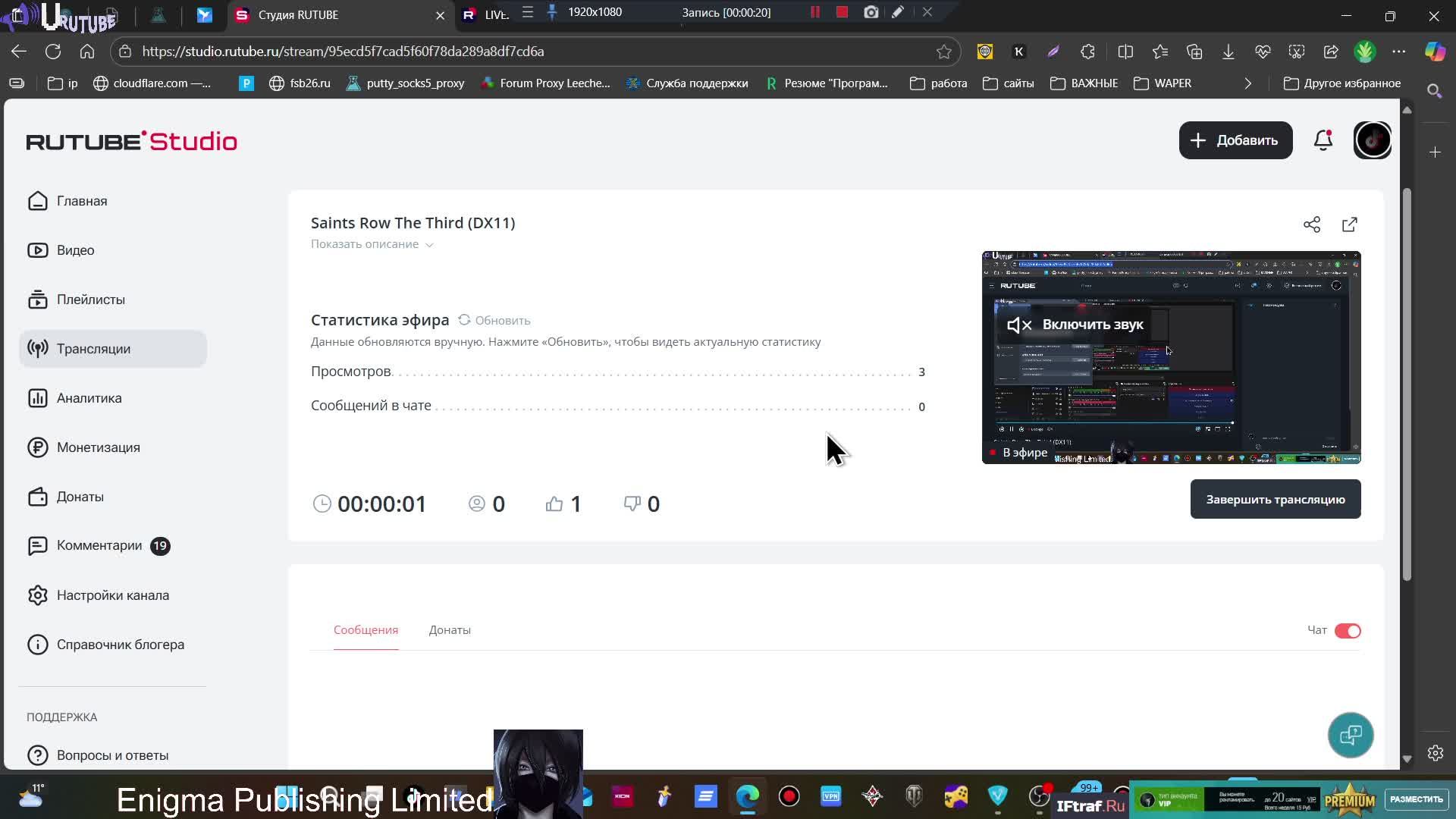The width and height of the screenshot is (1456, 819).
Task: Open the floating support chat icon
Action: (x=1351, y=735)
